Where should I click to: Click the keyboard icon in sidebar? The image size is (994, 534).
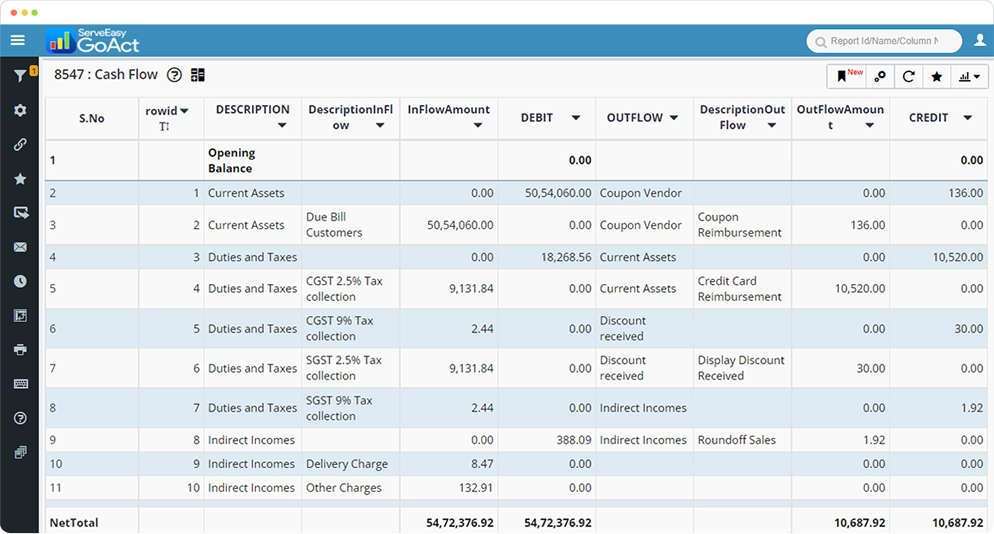click(x=19, y=384)
